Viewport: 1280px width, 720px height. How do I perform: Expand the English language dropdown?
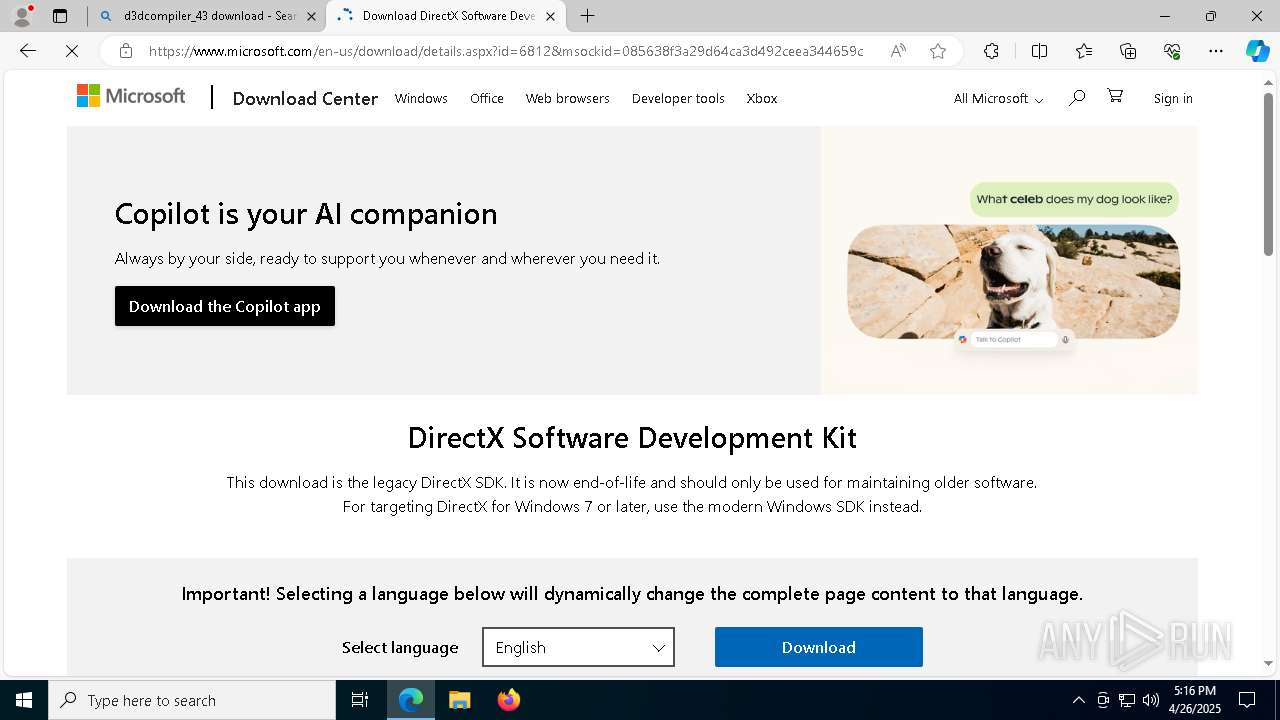(x=578, y=647)
